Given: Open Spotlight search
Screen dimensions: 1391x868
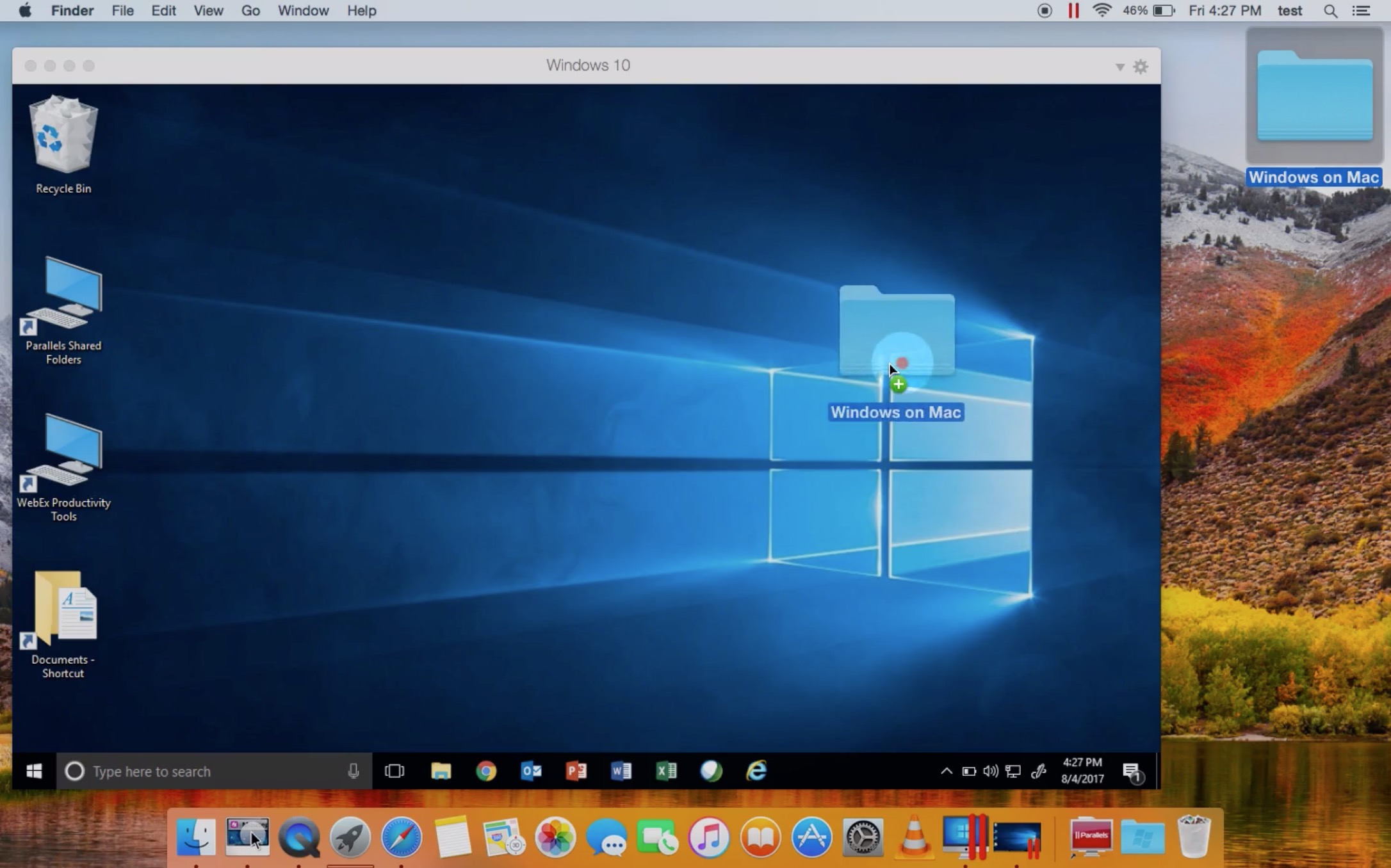Looking at the screenshot, I should [1330, 11].
